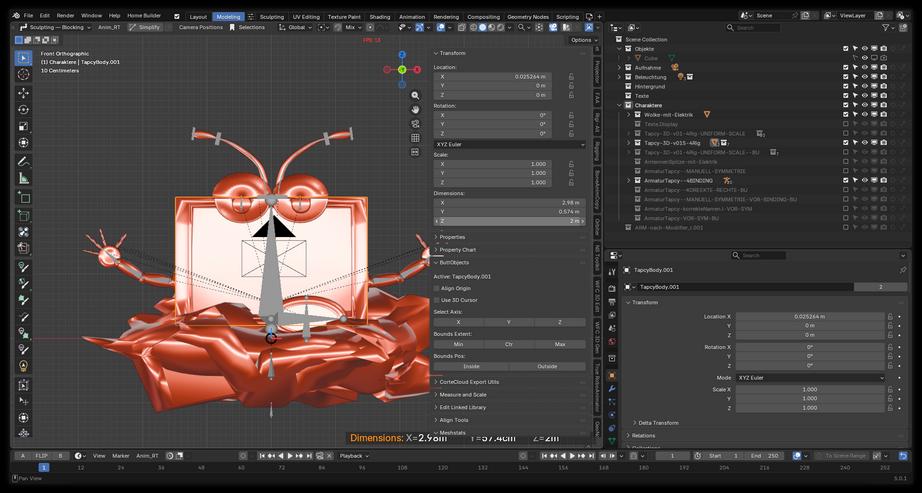
Task: Toggle the Use 3D Cursor checkbox
Action: click(x=436, y=300)
